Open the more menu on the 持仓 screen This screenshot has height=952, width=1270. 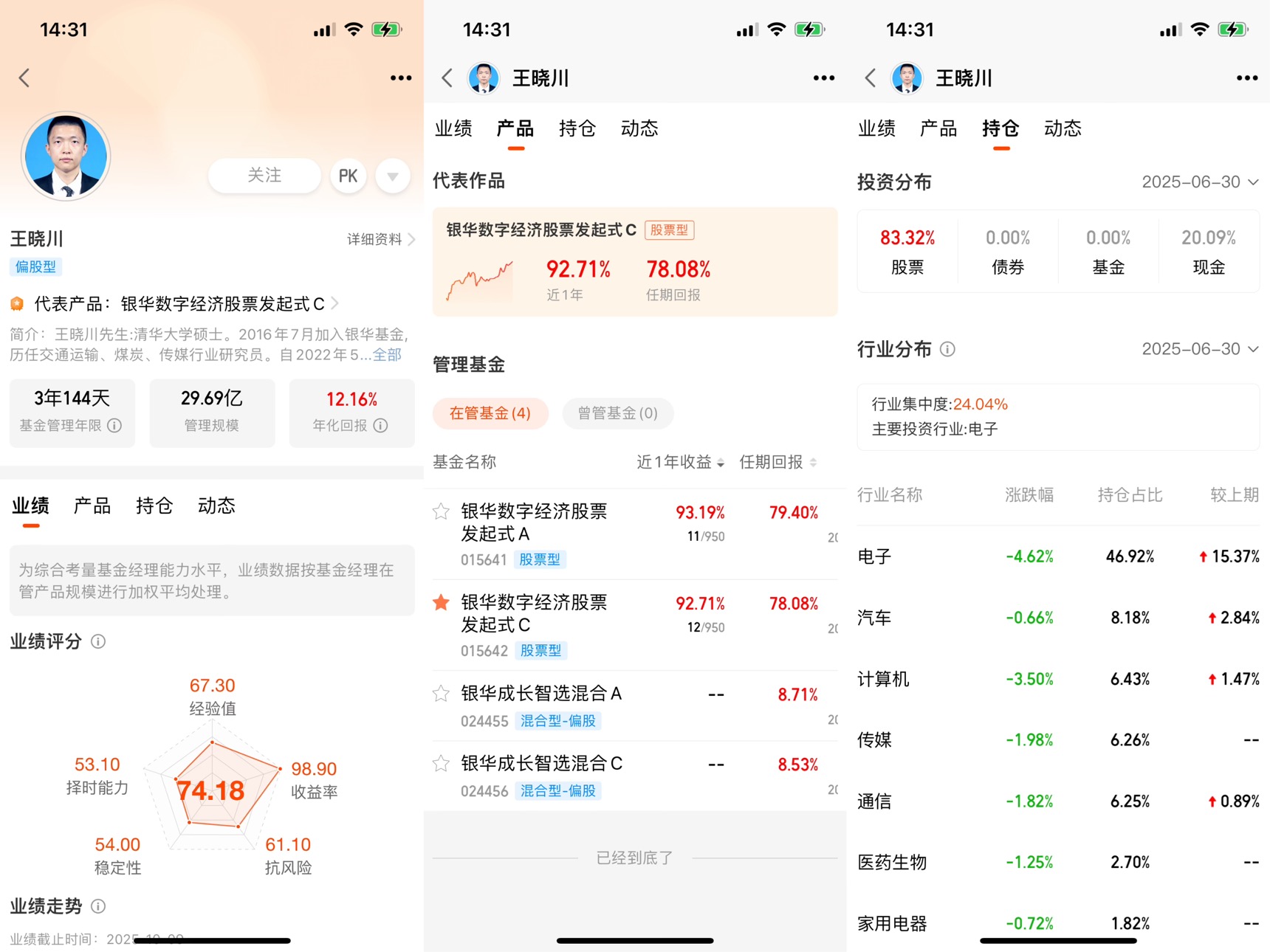[x=1247, y=77]
